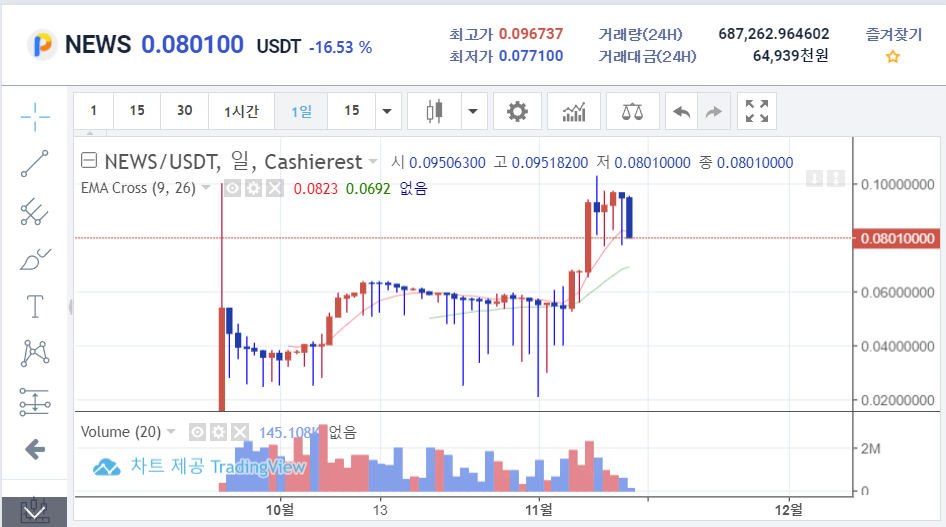Viewport: 946px width, 527px height.
Task: Undo the last chart action
Action: pyautogui.click(x=681, y=111)
